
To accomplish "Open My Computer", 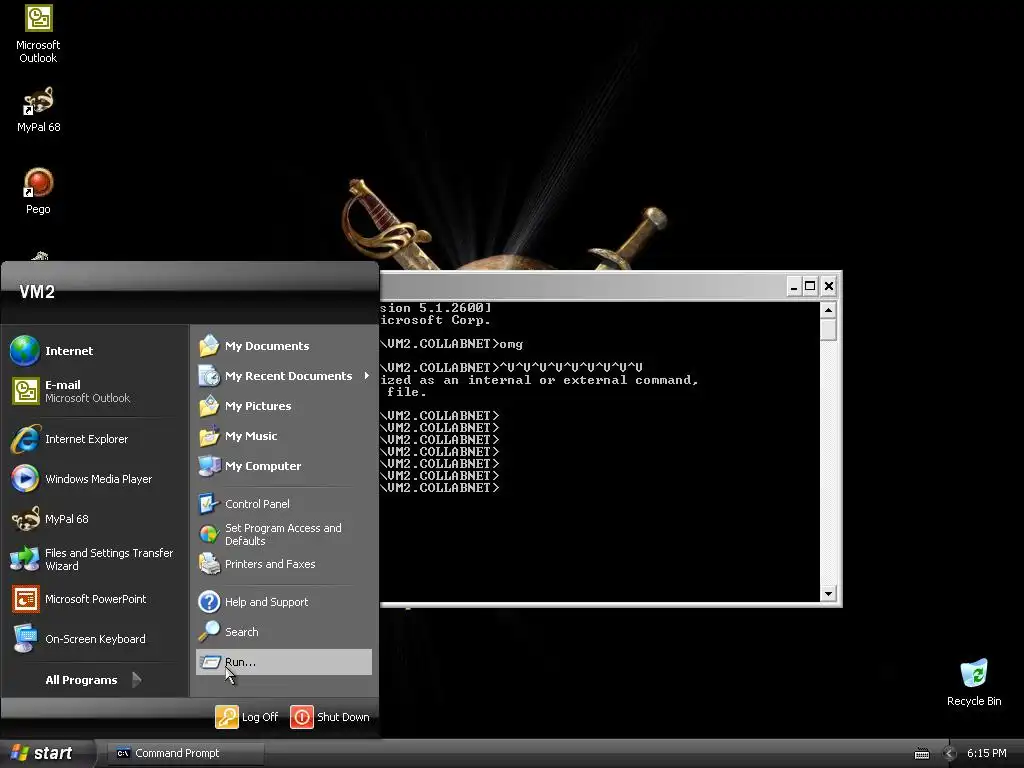I will [283, 466].
